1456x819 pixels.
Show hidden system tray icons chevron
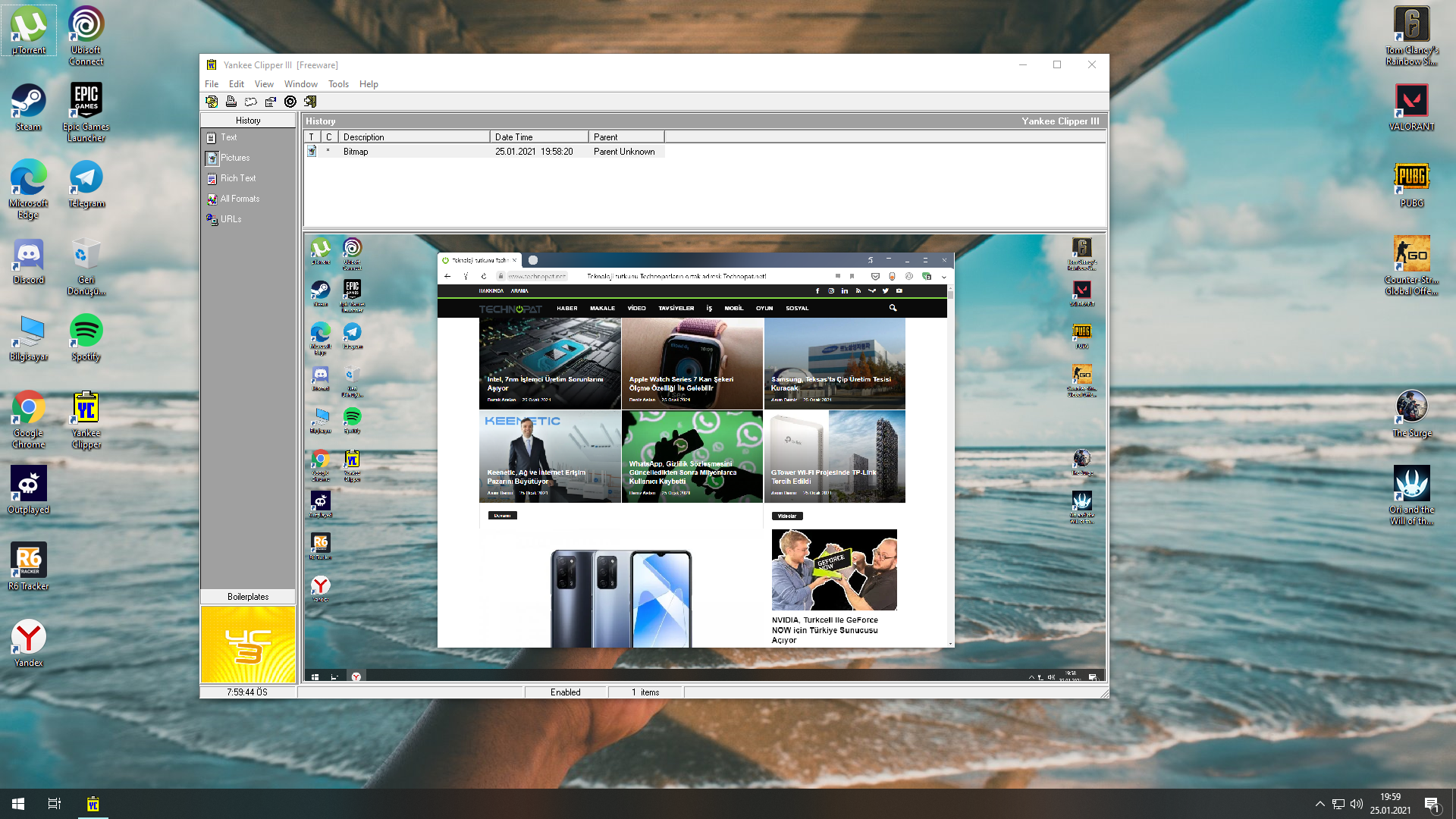(x=1319, y=804)
